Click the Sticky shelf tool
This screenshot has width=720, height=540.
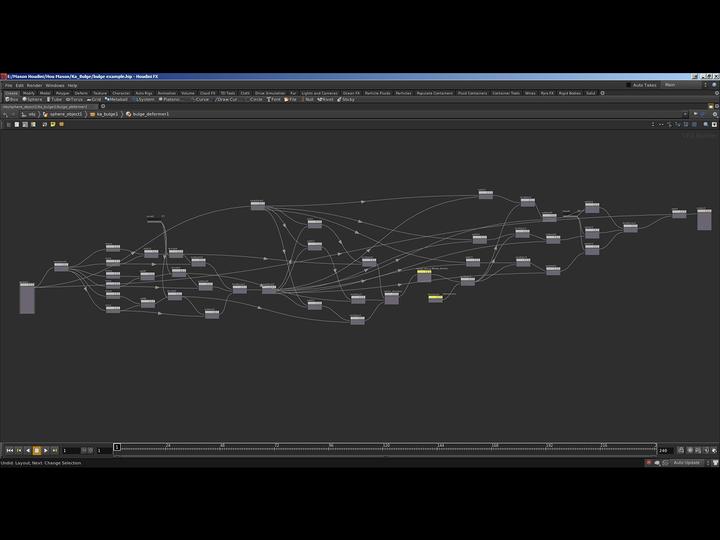[346, 99]
